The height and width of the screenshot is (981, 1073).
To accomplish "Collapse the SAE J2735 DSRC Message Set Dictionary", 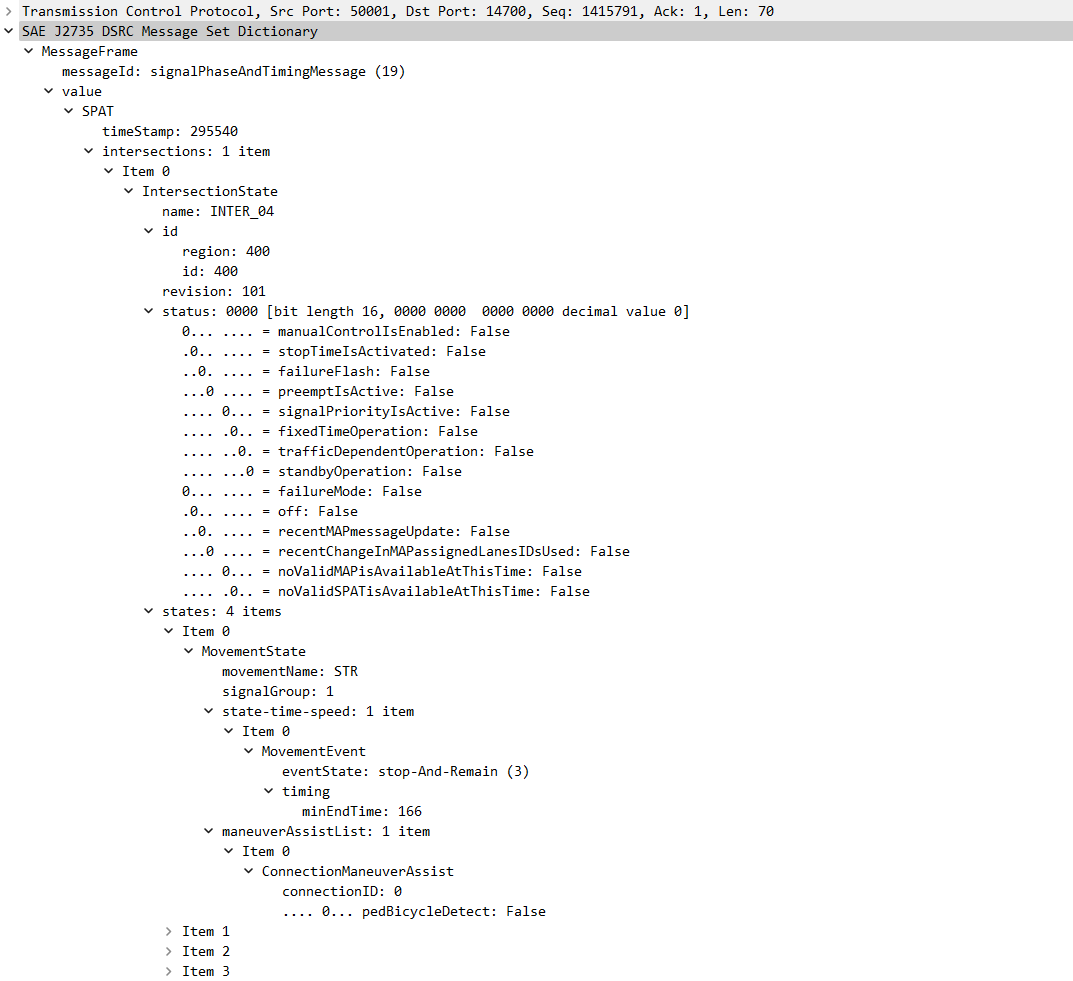I will click(9, 31).
